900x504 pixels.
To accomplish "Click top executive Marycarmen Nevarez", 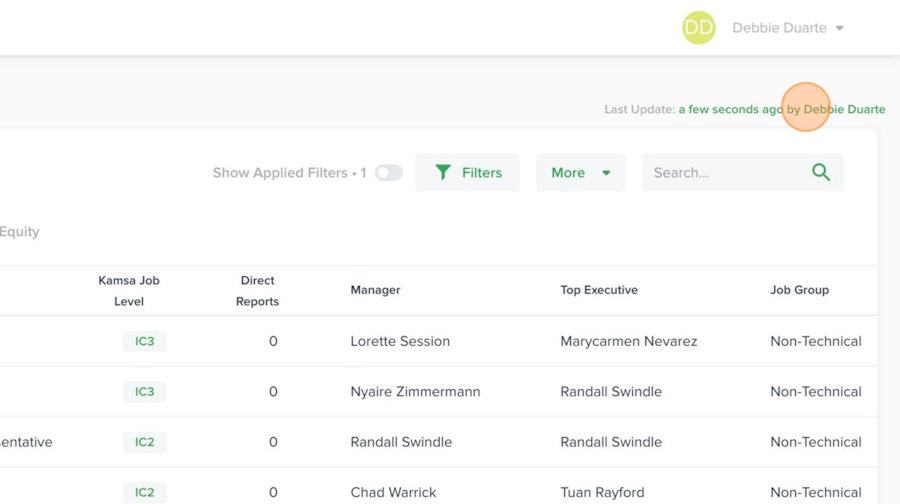I will (x=629, y=341).
